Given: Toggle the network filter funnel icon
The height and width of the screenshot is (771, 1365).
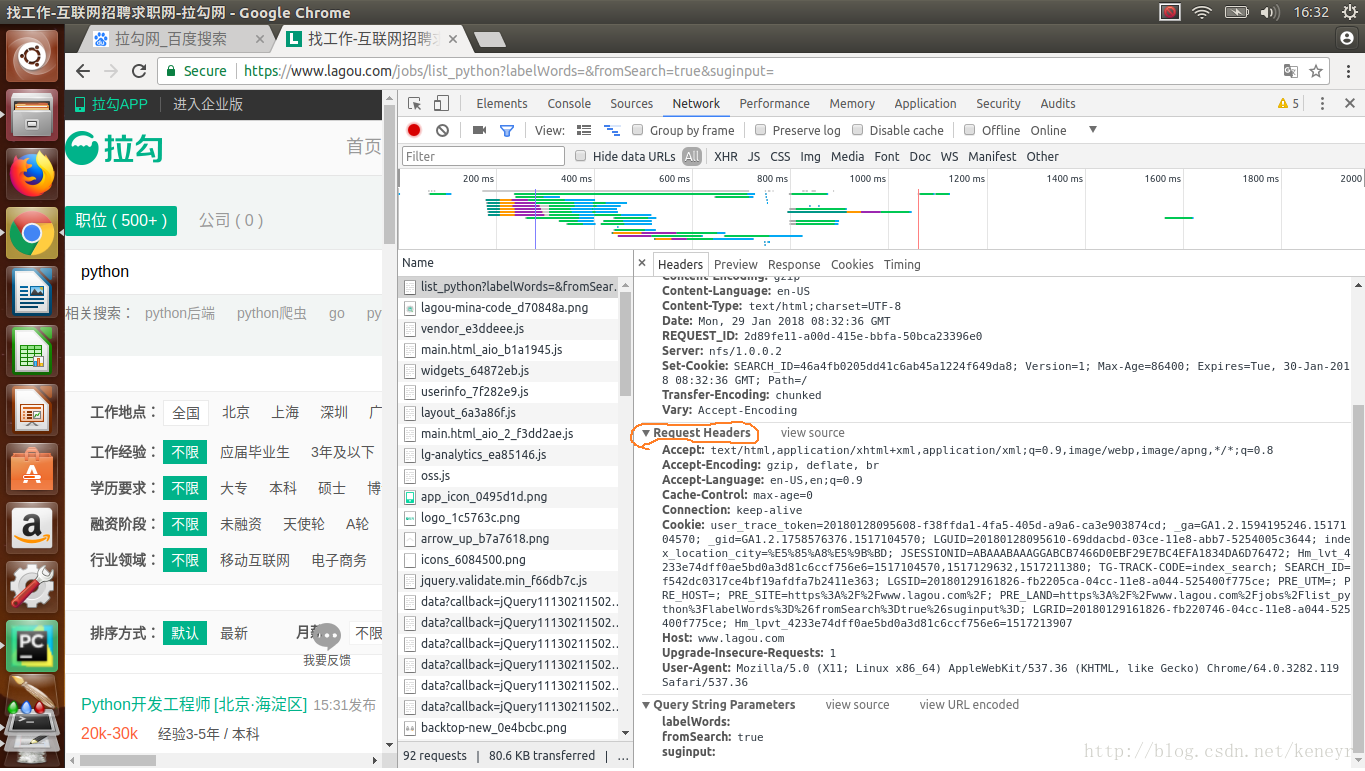Looking at the screenshot, I should click(507, 130).
